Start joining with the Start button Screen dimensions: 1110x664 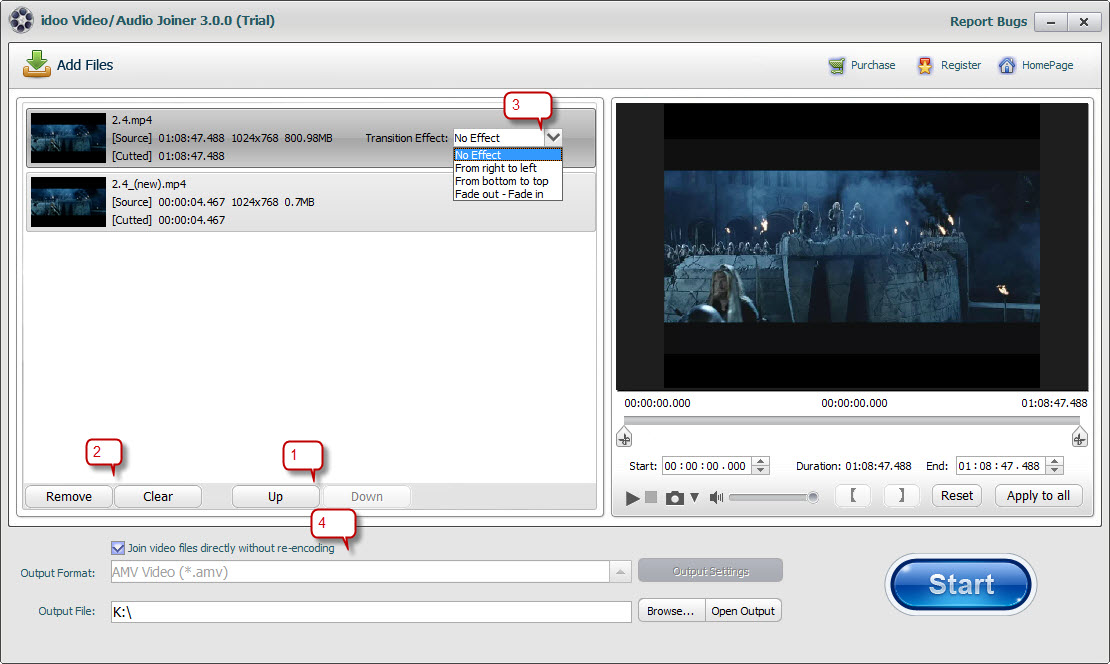pyautogui.click(x=961, y=585)
